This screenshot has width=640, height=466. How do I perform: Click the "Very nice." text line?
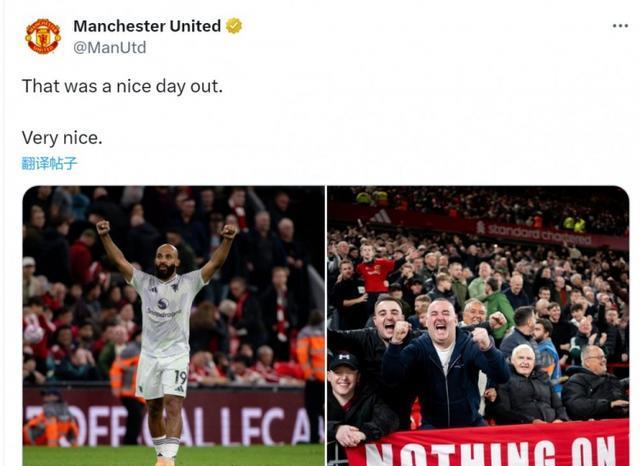coord(62,138)
